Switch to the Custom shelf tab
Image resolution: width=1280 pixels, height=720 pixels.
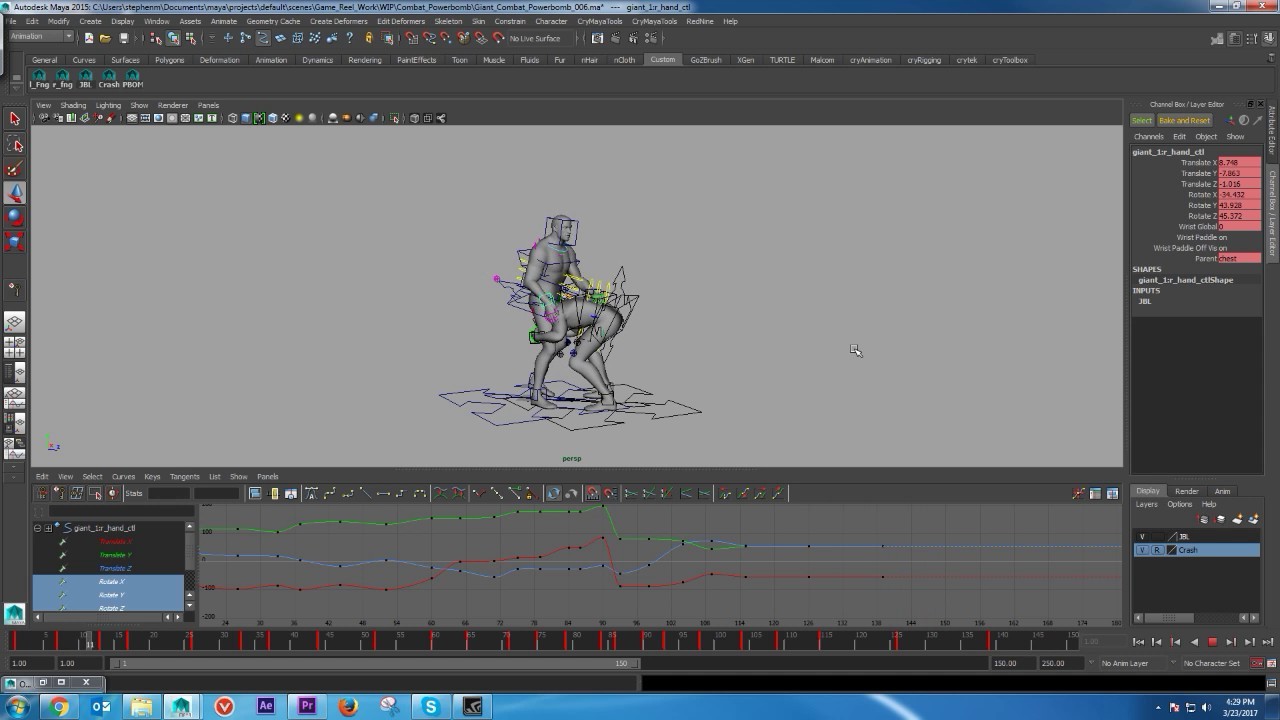663,60
